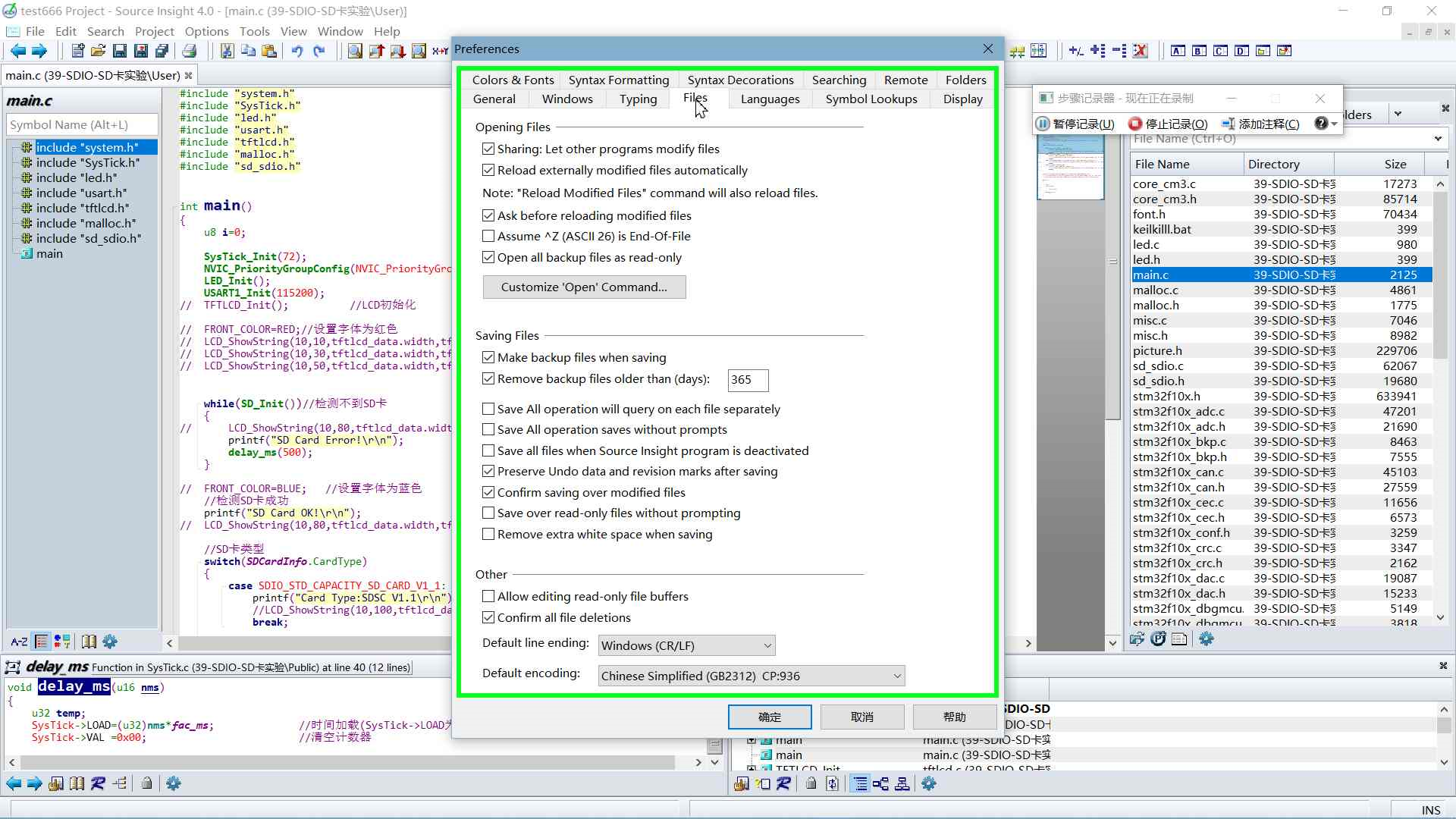Open the Default line ending dropdown

[686, 645]
